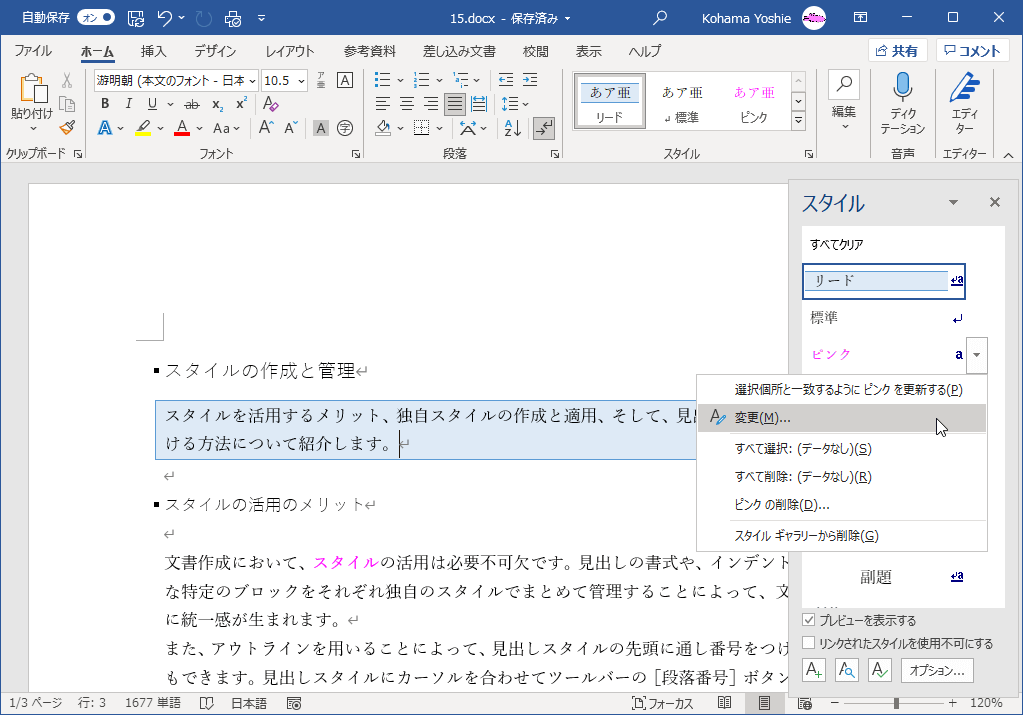Uncheck the プレビューを表示する checkbox

809,621
